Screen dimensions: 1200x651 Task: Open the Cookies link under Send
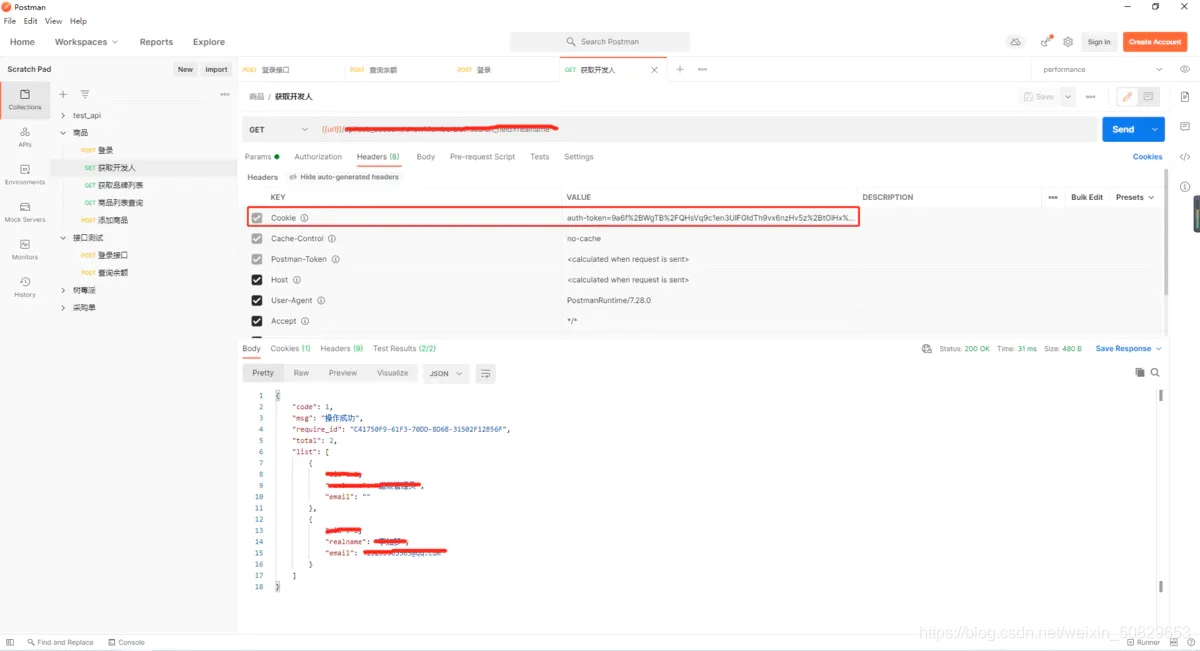(1147, 157)
